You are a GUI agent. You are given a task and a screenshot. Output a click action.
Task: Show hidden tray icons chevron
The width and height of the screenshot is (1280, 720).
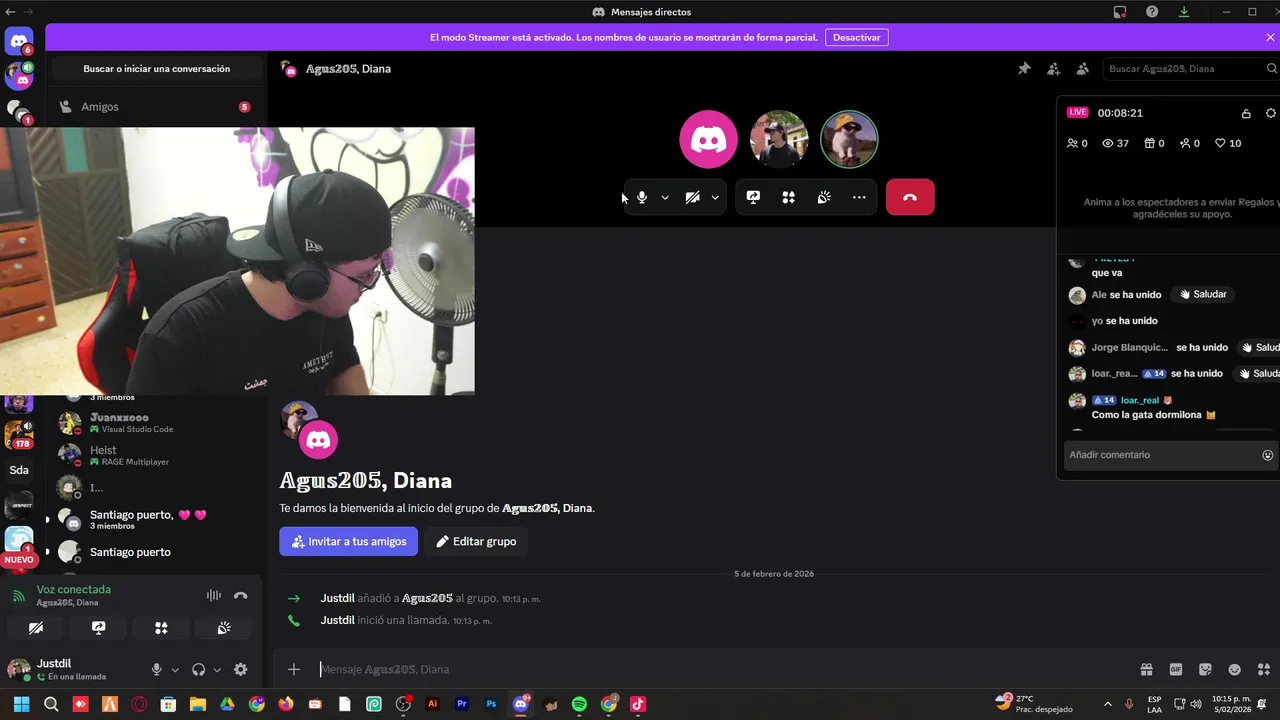1107,704
